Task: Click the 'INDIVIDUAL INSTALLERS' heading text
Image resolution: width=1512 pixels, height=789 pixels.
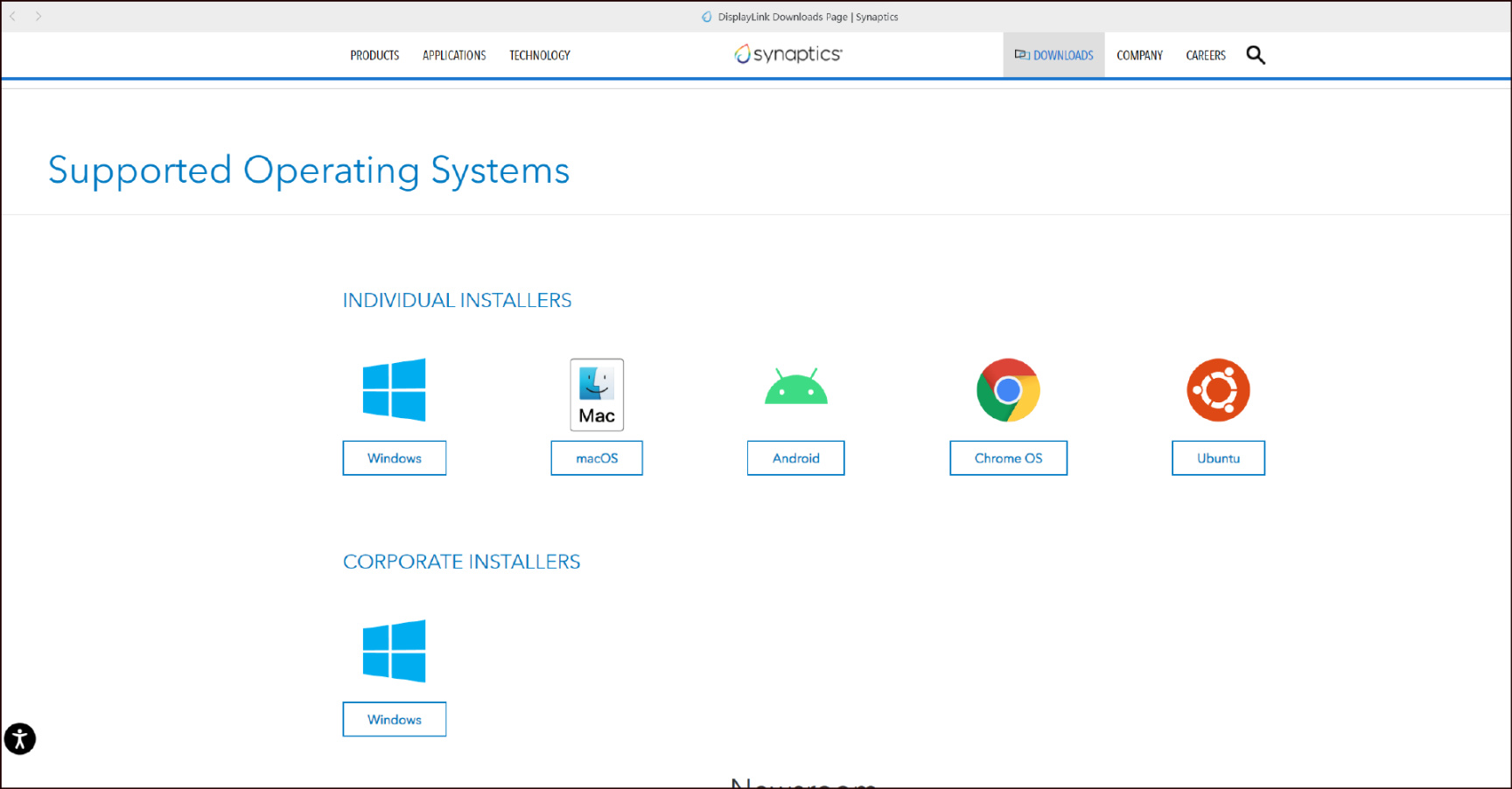Action: [457, 300]
